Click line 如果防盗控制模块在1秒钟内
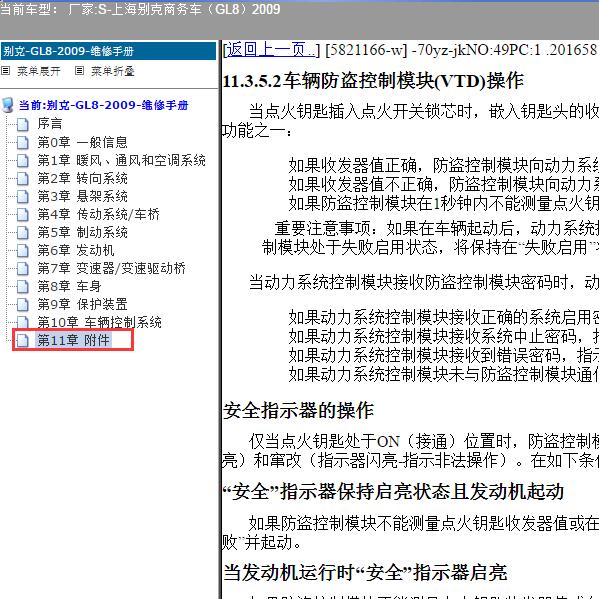Image resolution: width=599 pixels, height=599 pixels. point(444,203)
